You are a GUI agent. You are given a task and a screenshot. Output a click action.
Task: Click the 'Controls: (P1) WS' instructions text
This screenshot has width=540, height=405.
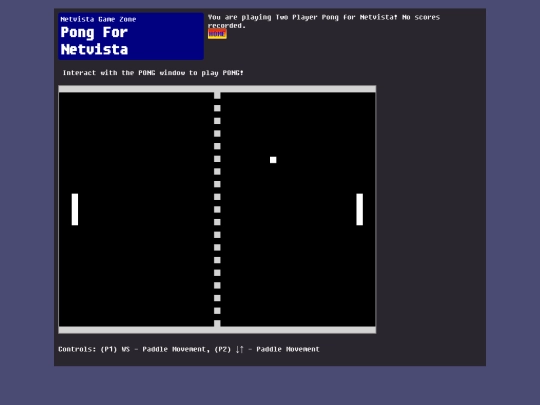[189, 349]
